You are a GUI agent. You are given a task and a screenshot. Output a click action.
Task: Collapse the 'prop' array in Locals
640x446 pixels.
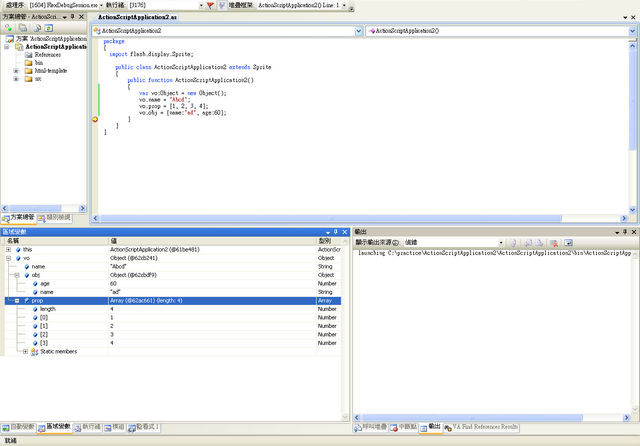(x=17, y=300)
